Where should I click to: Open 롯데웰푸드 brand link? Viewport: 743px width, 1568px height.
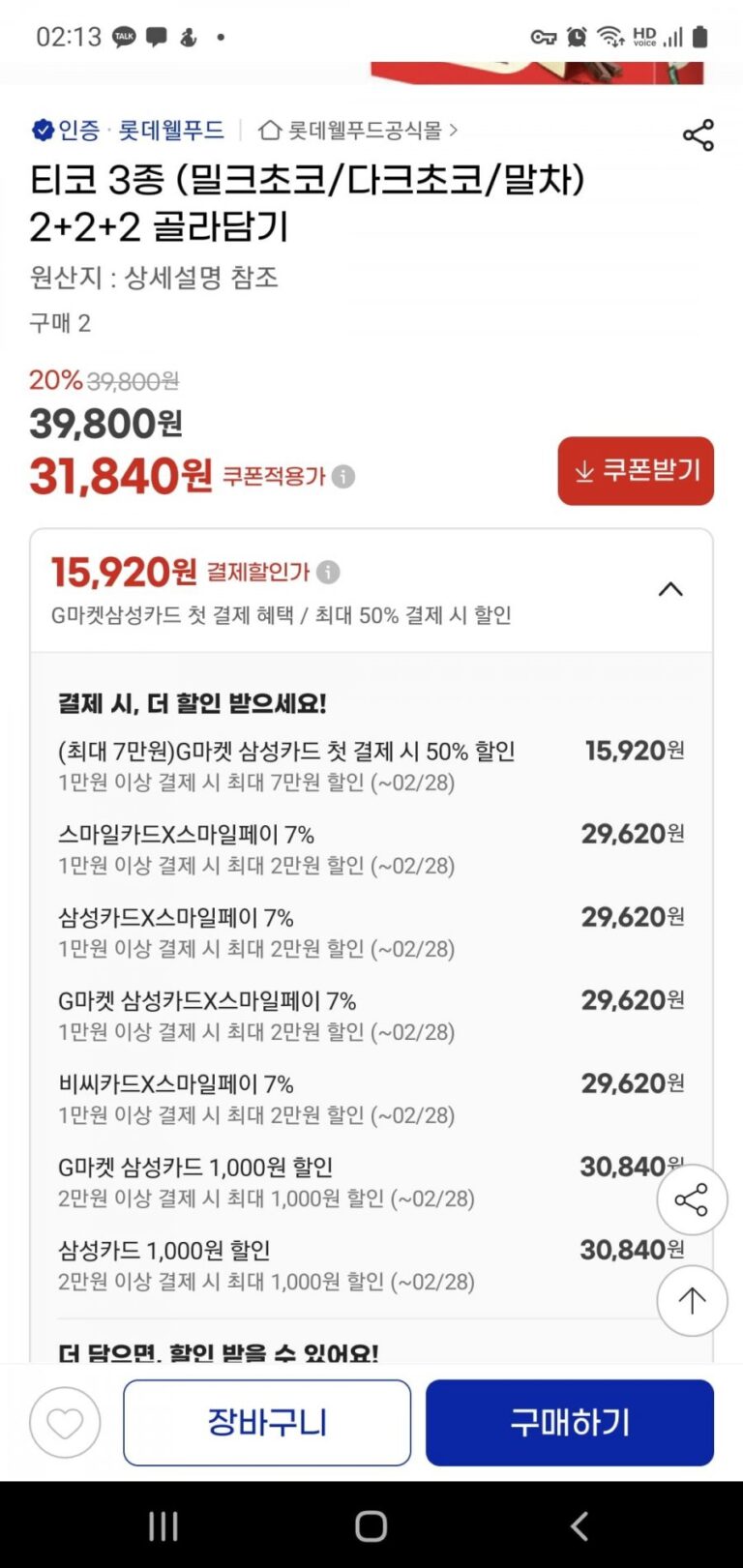[171, 130]
